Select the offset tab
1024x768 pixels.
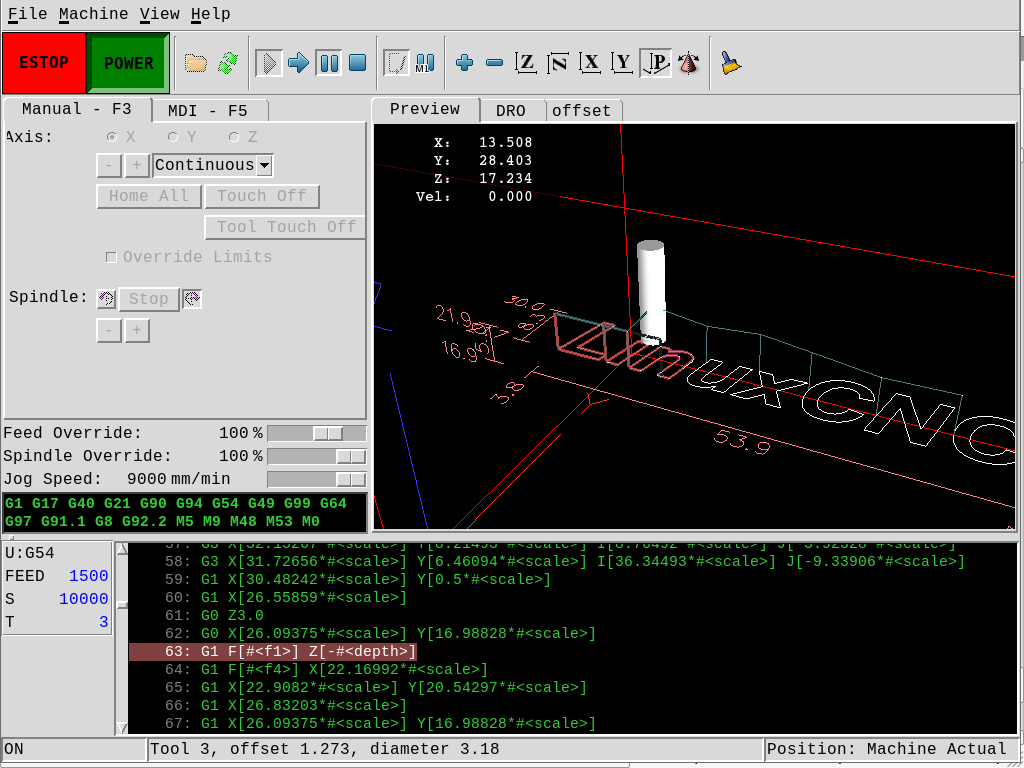coord(583,111)
